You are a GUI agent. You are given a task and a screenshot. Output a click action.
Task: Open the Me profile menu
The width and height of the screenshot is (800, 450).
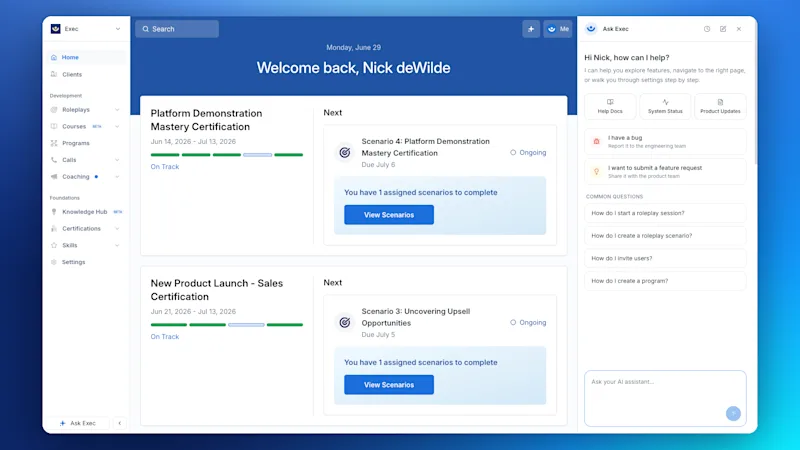click(x=558, y=29)
